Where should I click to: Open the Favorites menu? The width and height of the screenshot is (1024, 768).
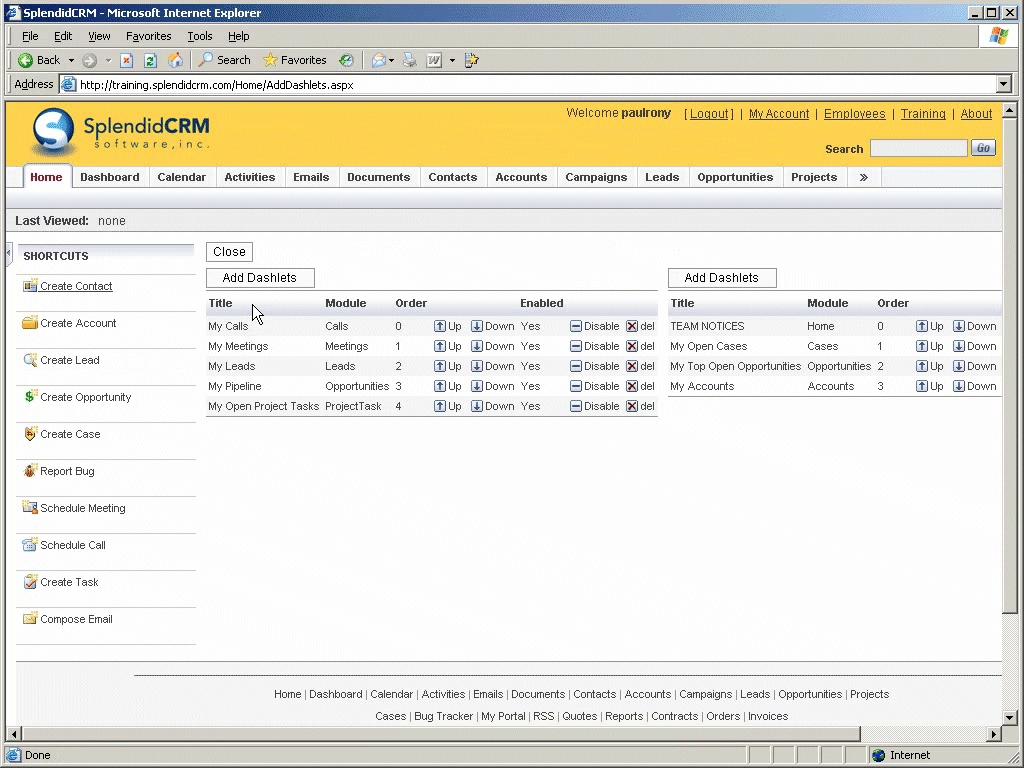point(148,36)
